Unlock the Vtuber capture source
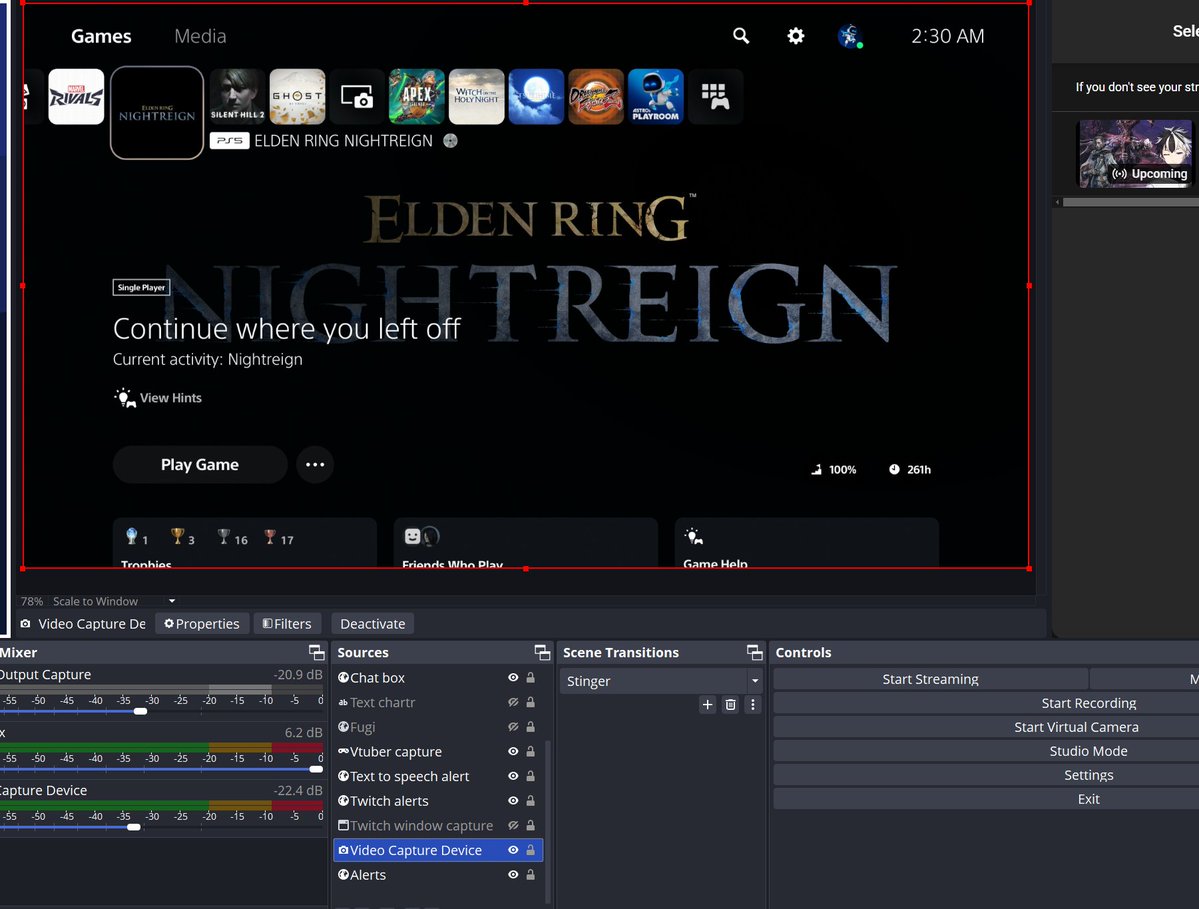Viewport: 1199px width, 909px height. [531, 752]
